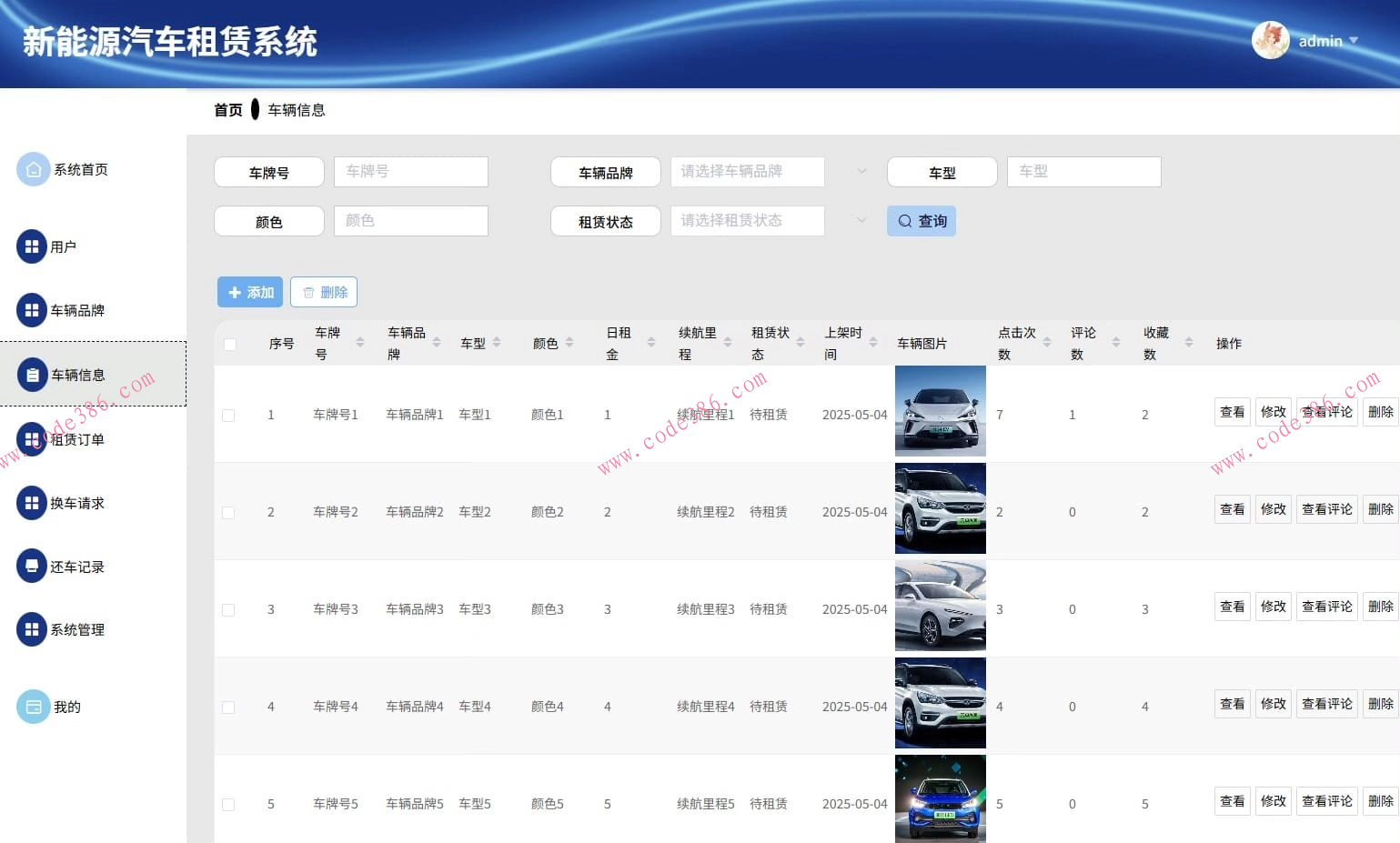Click the 车辆信息 document icon

click(34, 374)
